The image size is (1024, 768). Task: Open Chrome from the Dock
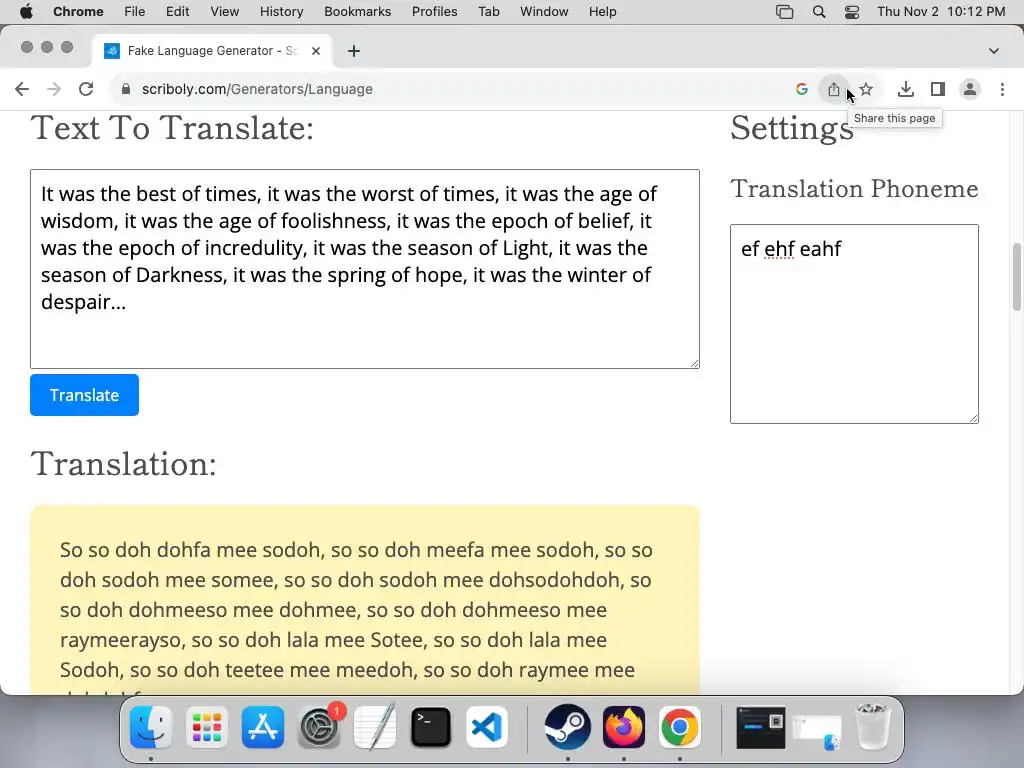click(679, 728)
